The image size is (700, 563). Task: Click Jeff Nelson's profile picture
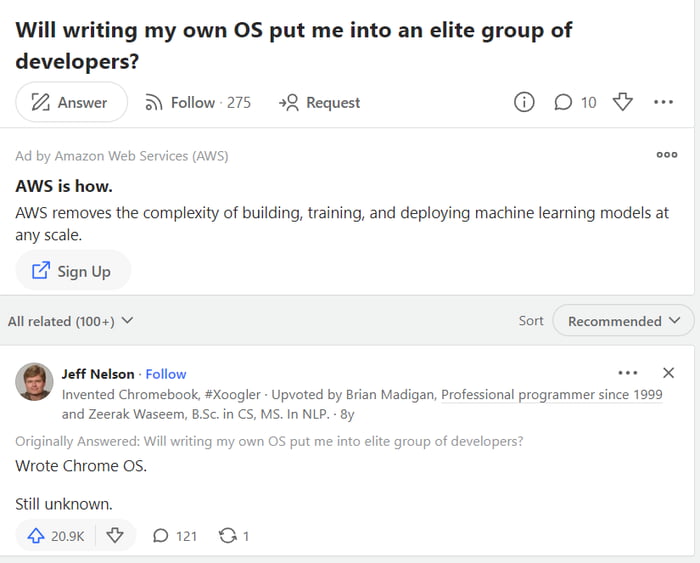(x=35, y=382)
